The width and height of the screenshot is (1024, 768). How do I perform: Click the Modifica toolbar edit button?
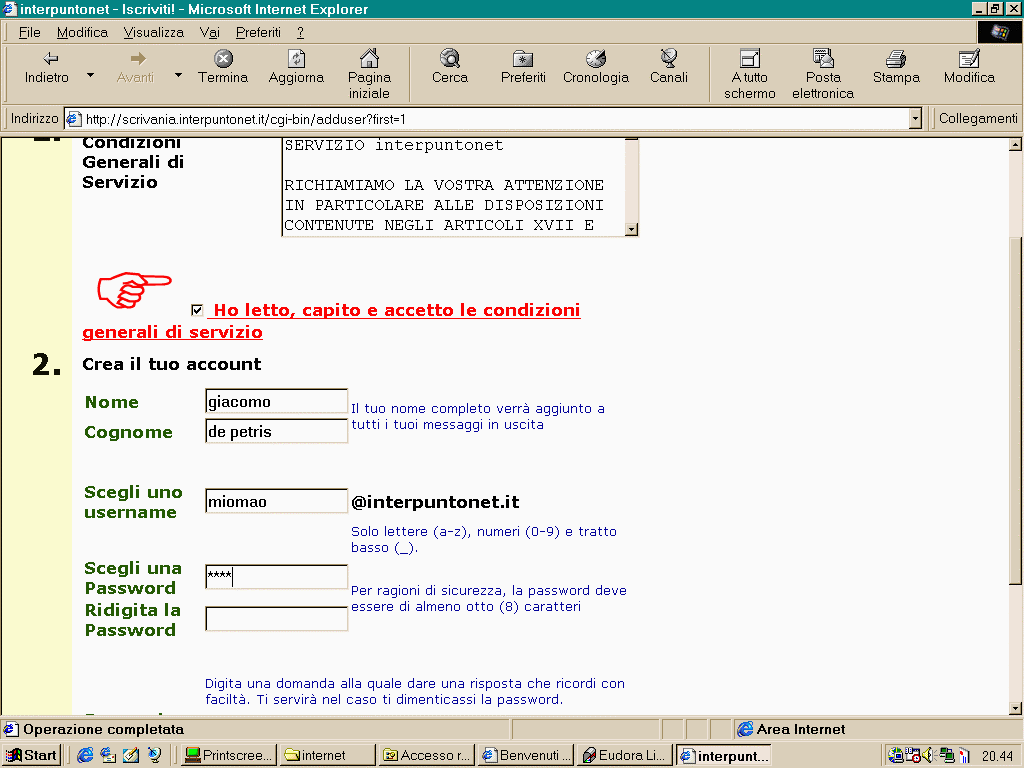(x=969, y=67)
